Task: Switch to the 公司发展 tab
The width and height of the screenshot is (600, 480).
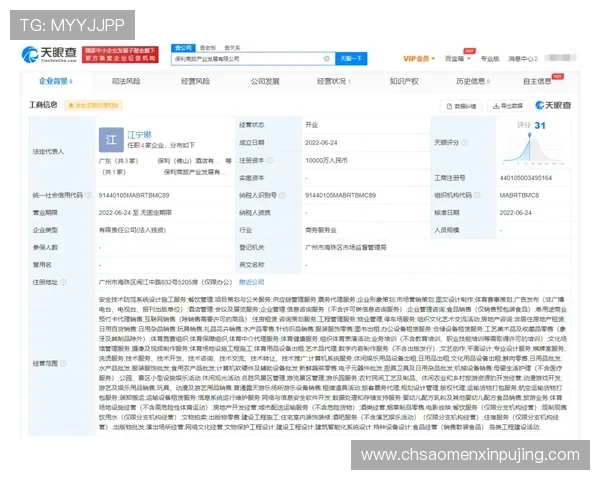Action: [265, 81]
